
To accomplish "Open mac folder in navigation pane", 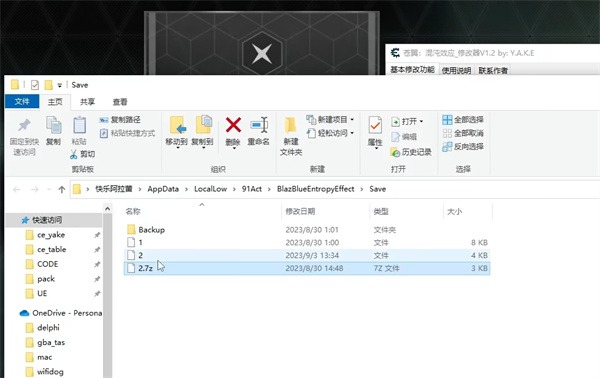I will click(44, 357).
